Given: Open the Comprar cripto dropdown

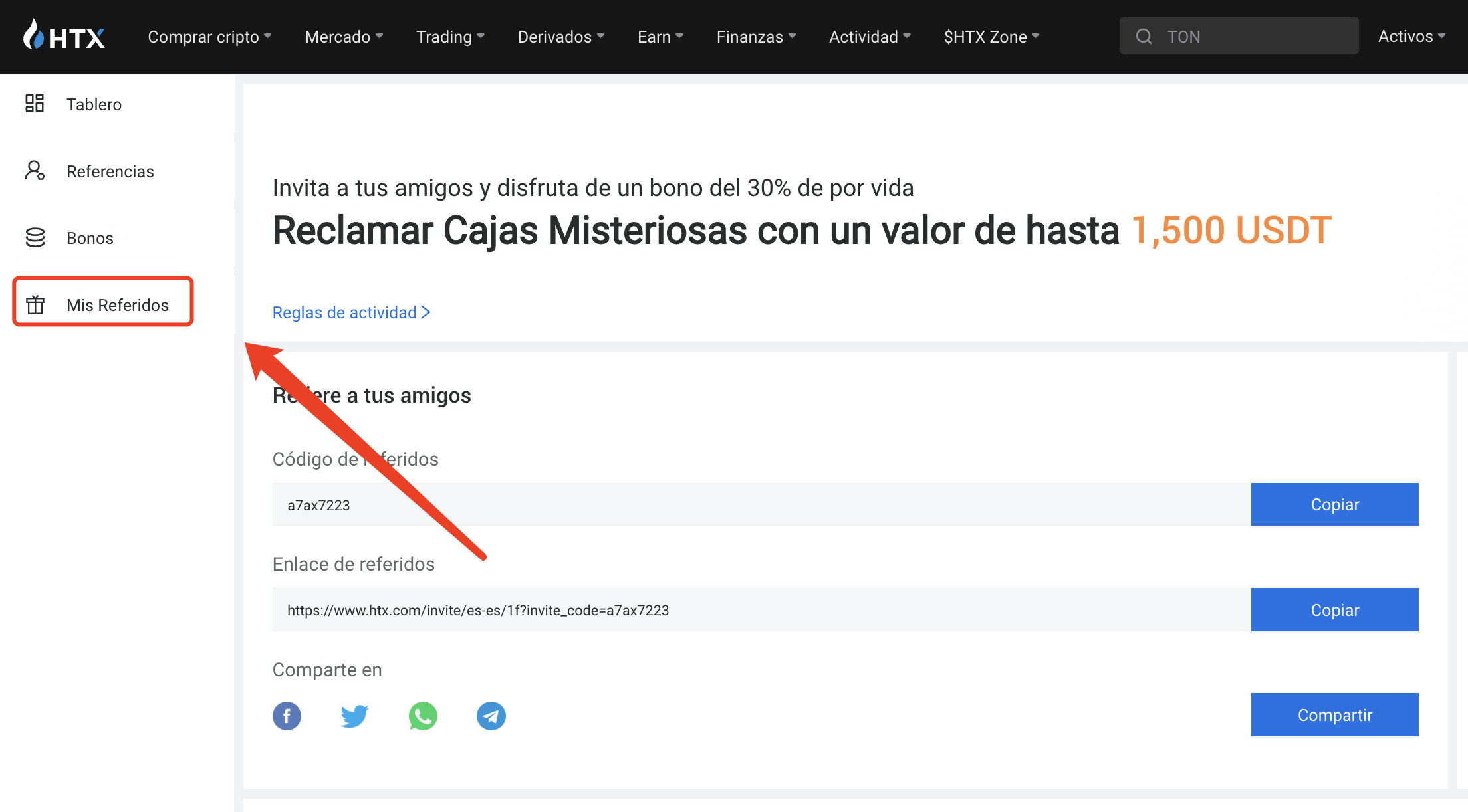Looking at the screenshot, I should click(x=209, y=37).
